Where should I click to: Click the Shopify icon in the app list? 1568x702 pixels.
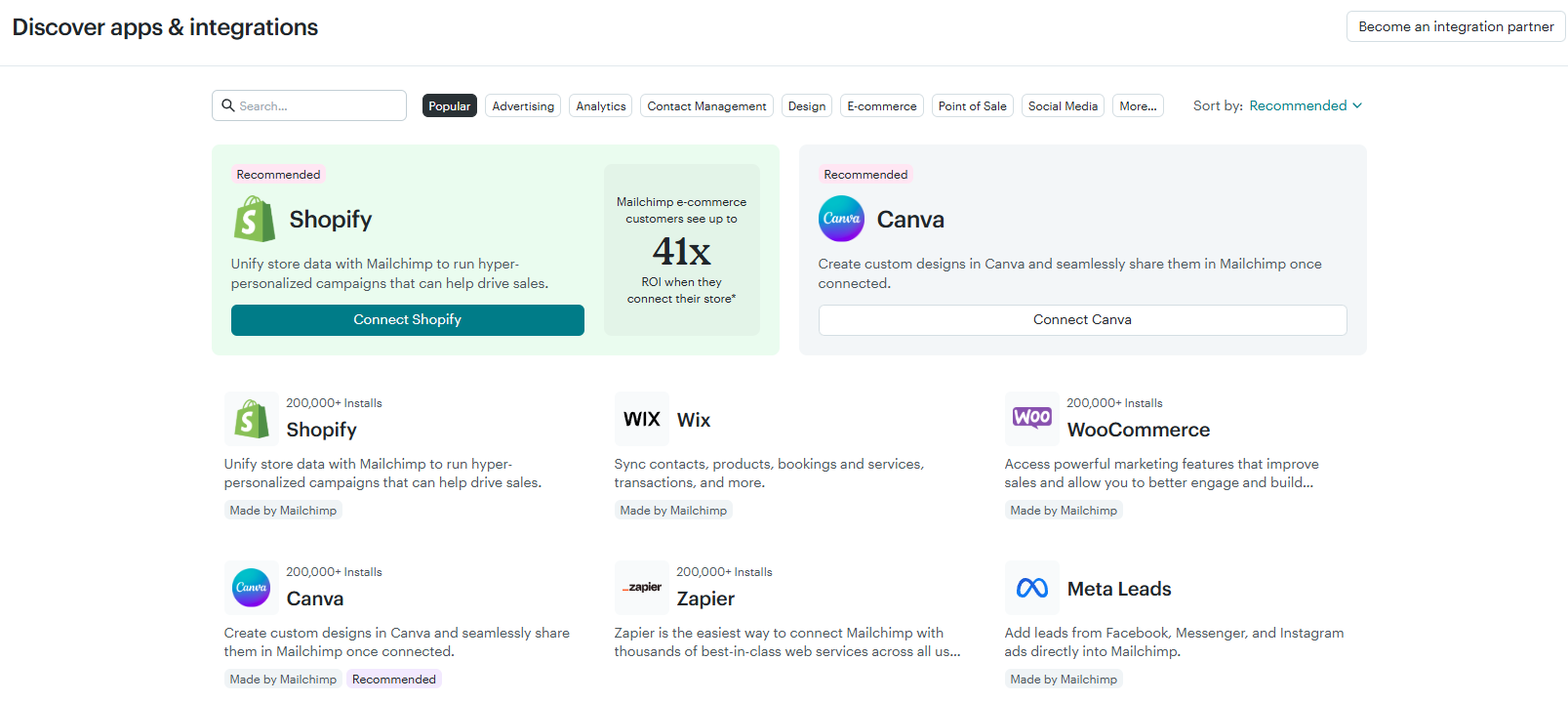pos(252,419)
